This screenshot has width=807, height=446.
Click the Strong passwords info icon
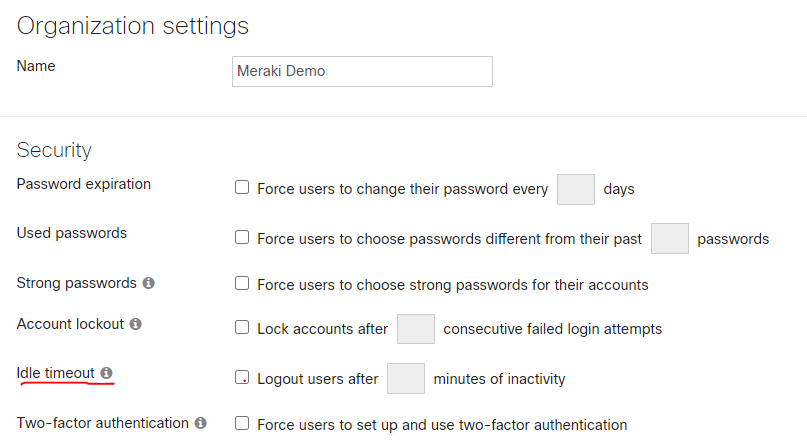pyautogui.click(x=149, y=283)
